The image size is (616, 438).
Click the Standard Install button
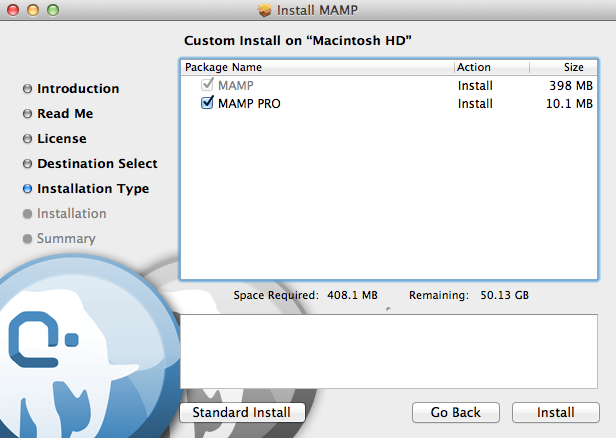point(242,412)
